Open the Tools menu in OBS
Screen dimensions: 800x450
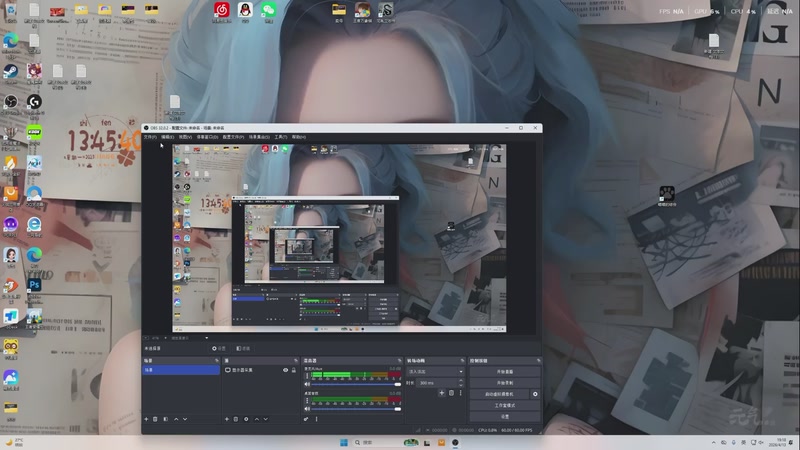281,137
